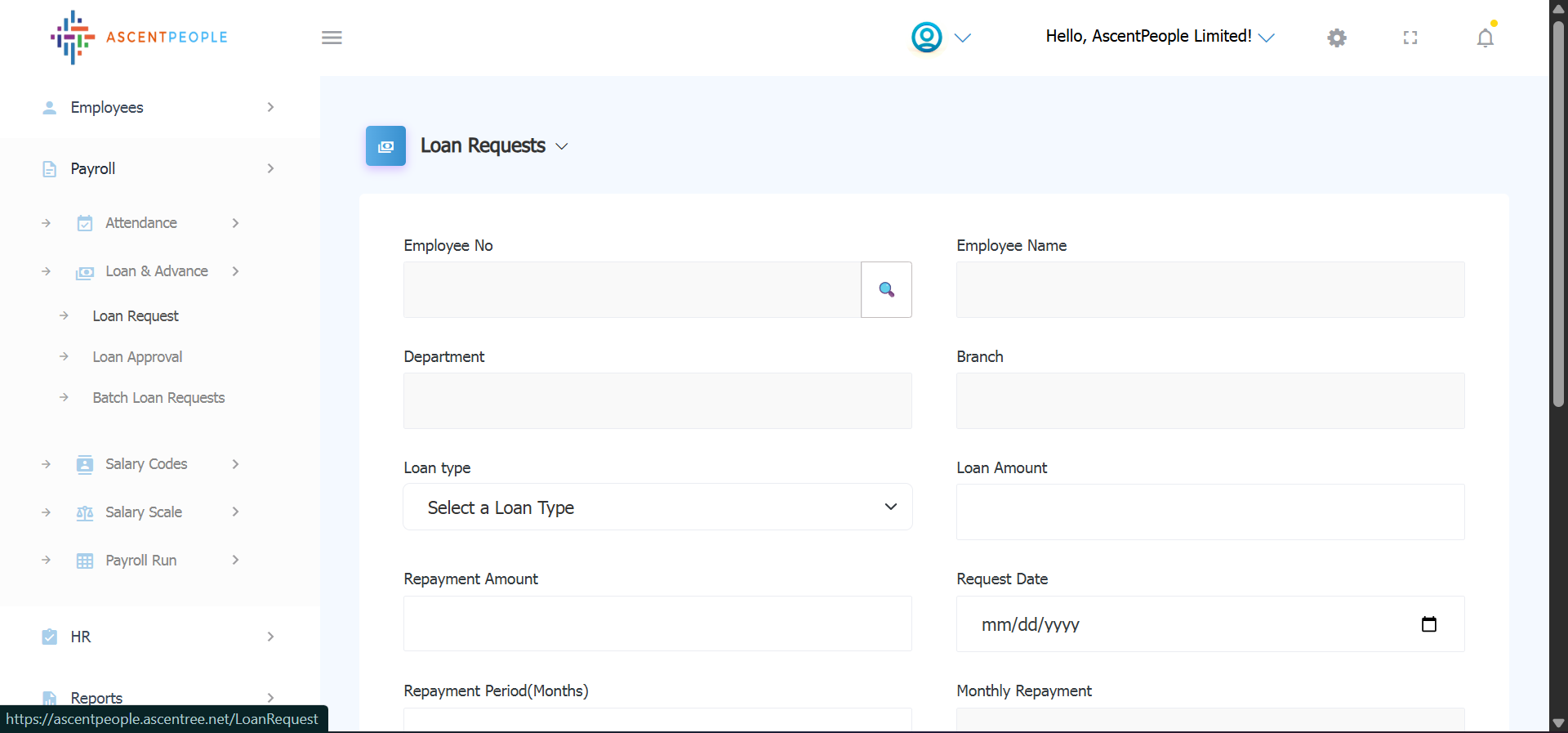
Task: Open settings via the gear icon
Action: (1336, 38)
